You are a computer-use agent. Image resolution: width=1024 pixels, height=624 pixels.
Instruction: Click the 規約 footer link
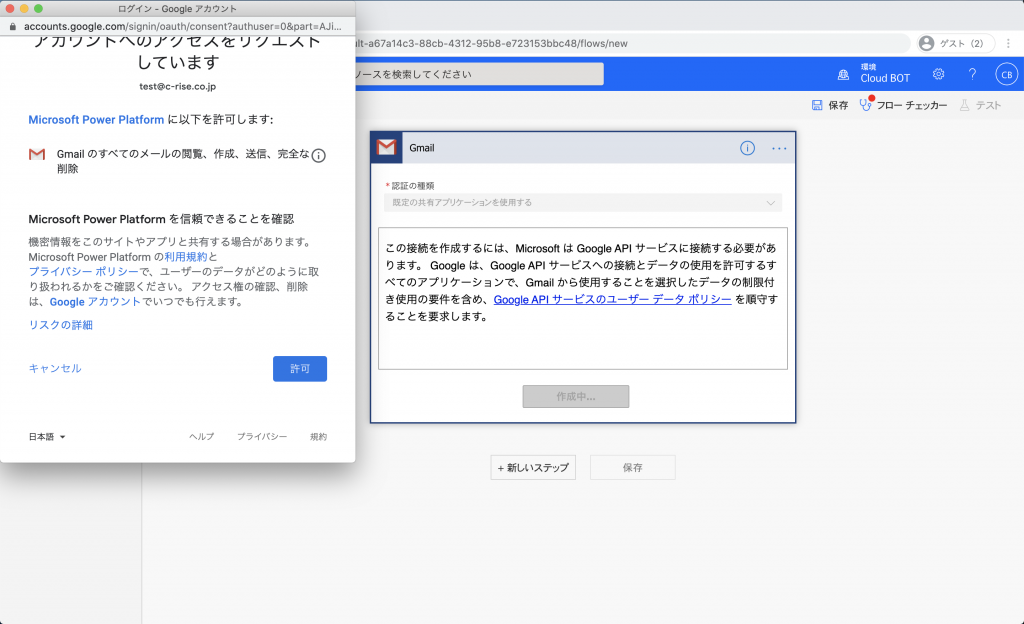click(x=319, y=437)
